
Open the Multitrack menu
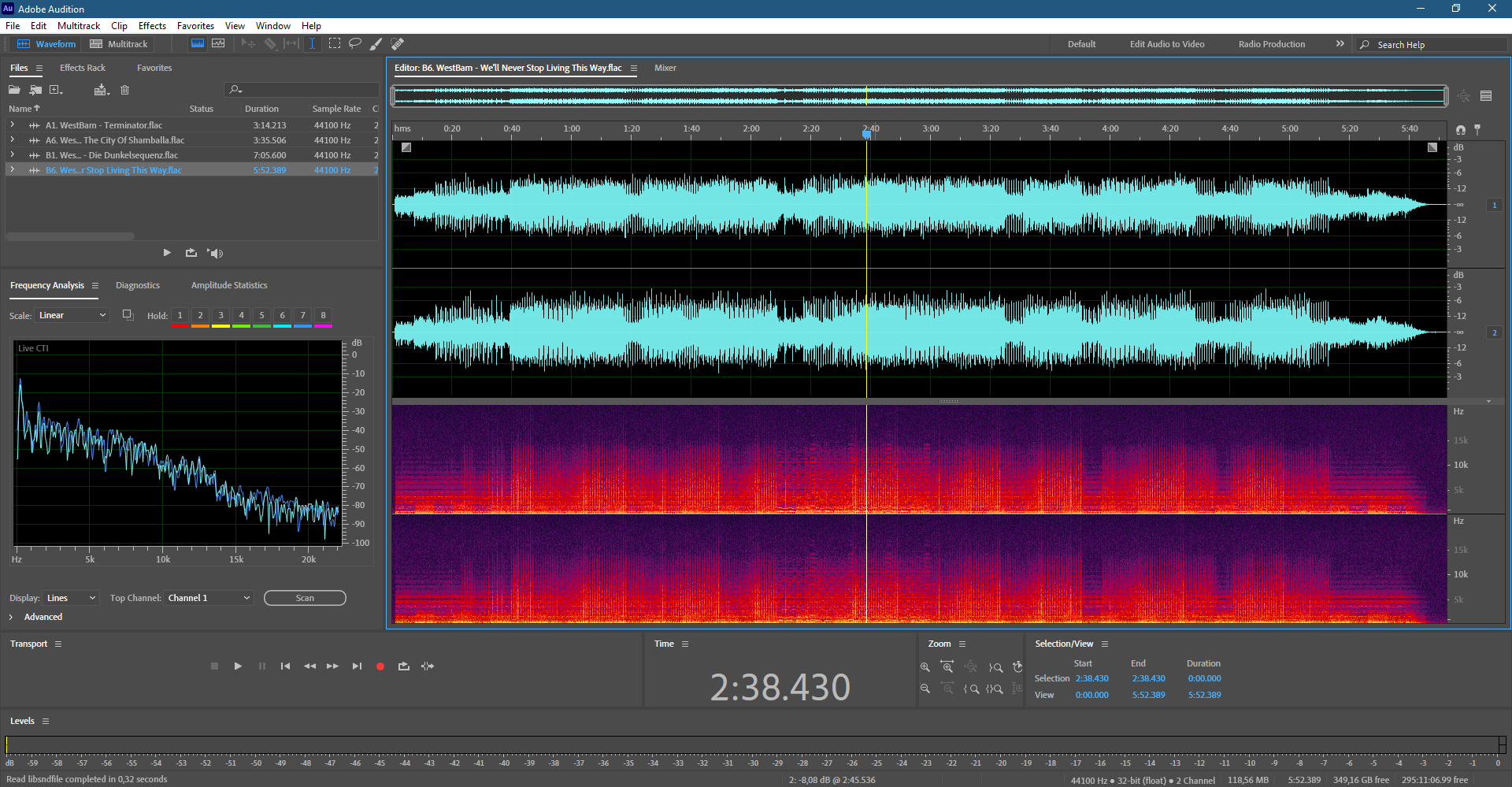pyautogui.click(x=79, y=25)
